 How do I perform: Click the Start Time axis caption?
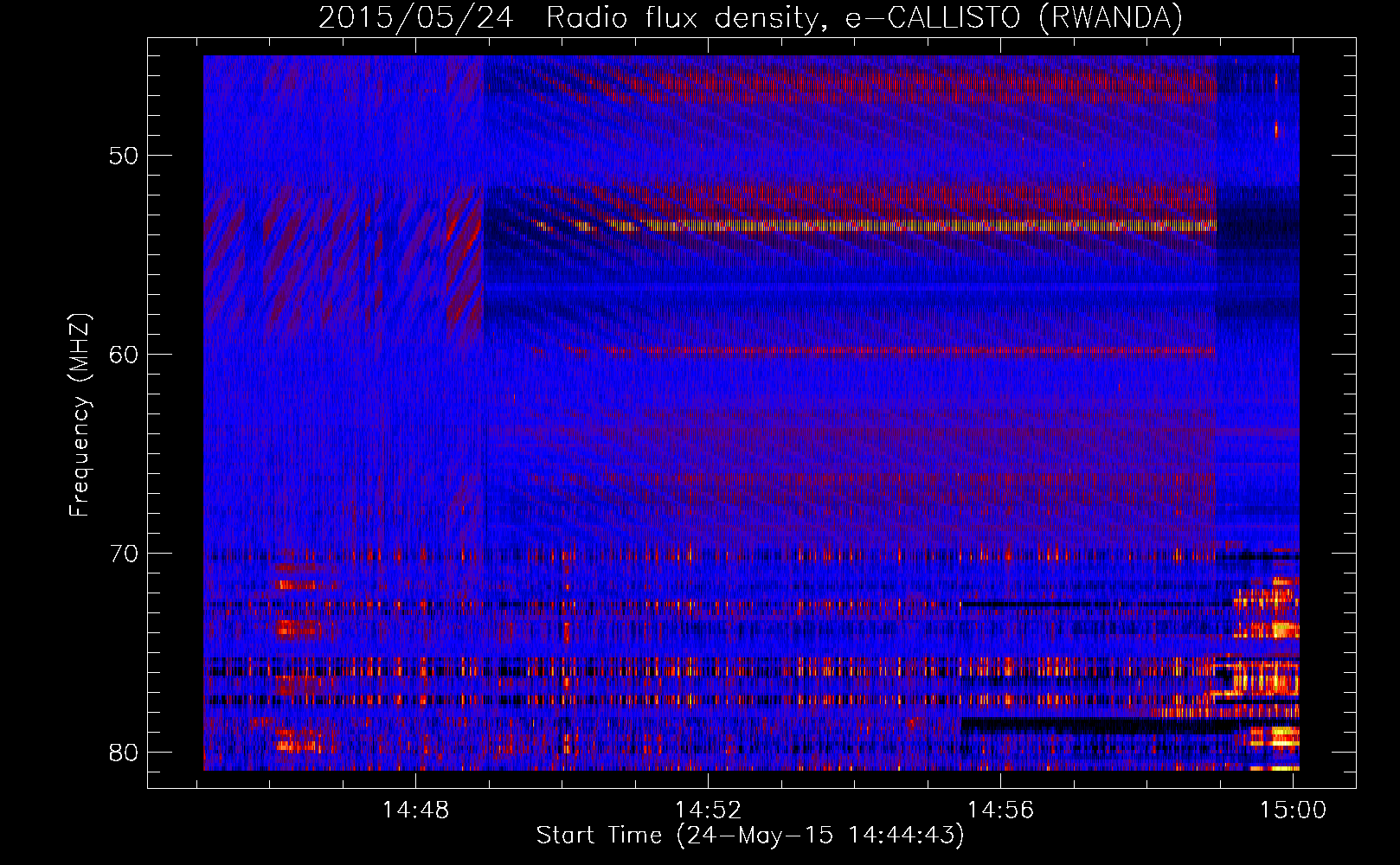click(750, 836)
